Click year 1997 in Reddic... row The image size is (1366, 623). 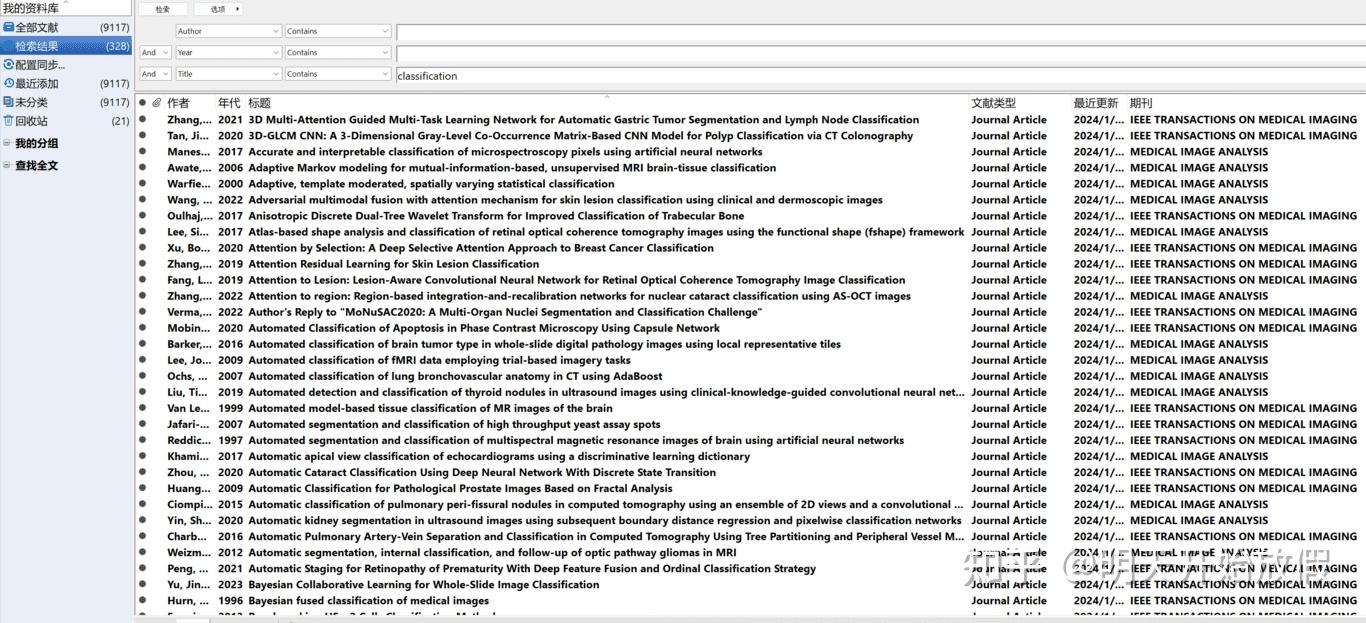pos(230,440)
